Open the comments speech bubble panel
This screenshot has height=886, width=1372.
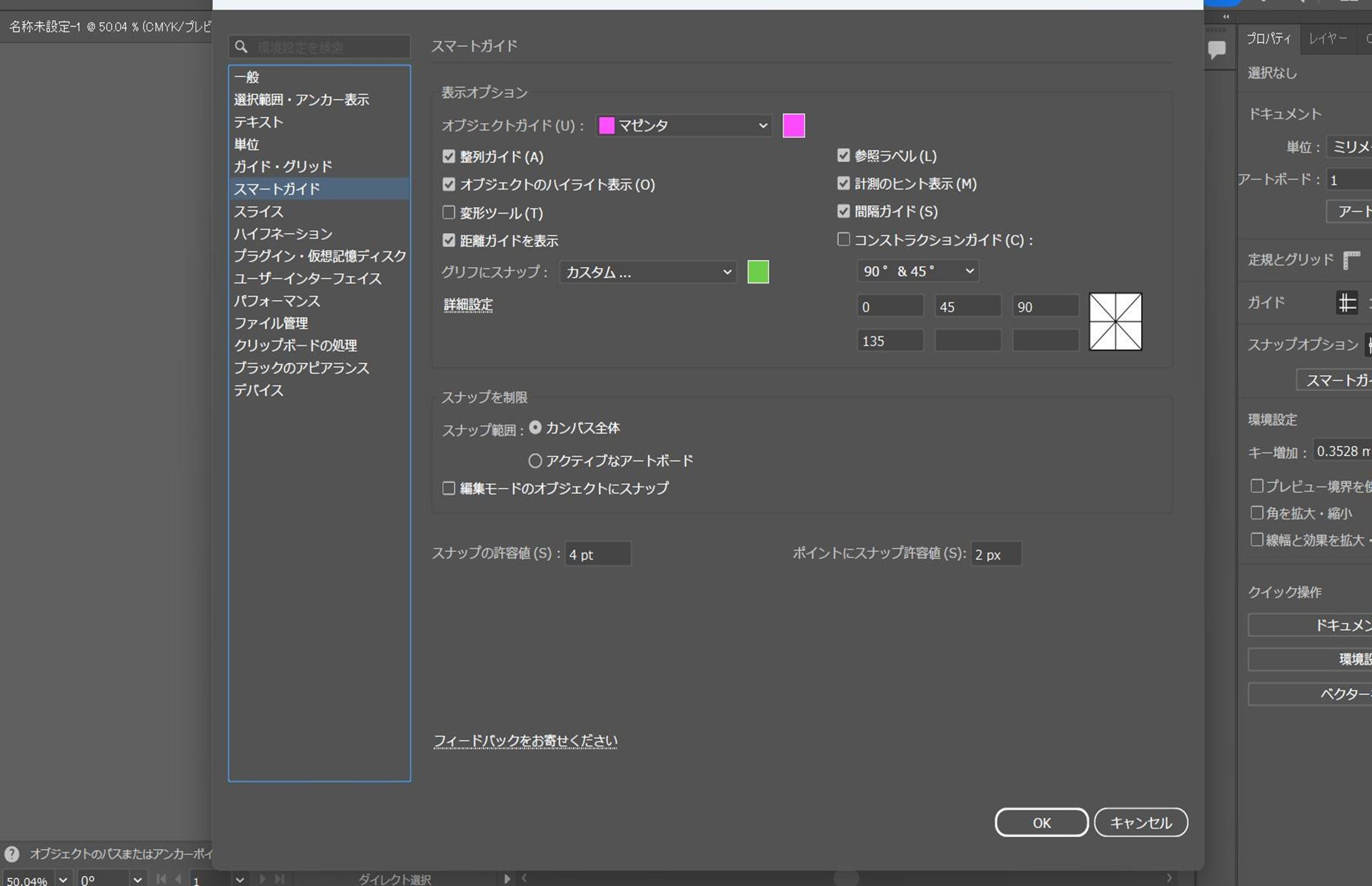pos(1216,49)
